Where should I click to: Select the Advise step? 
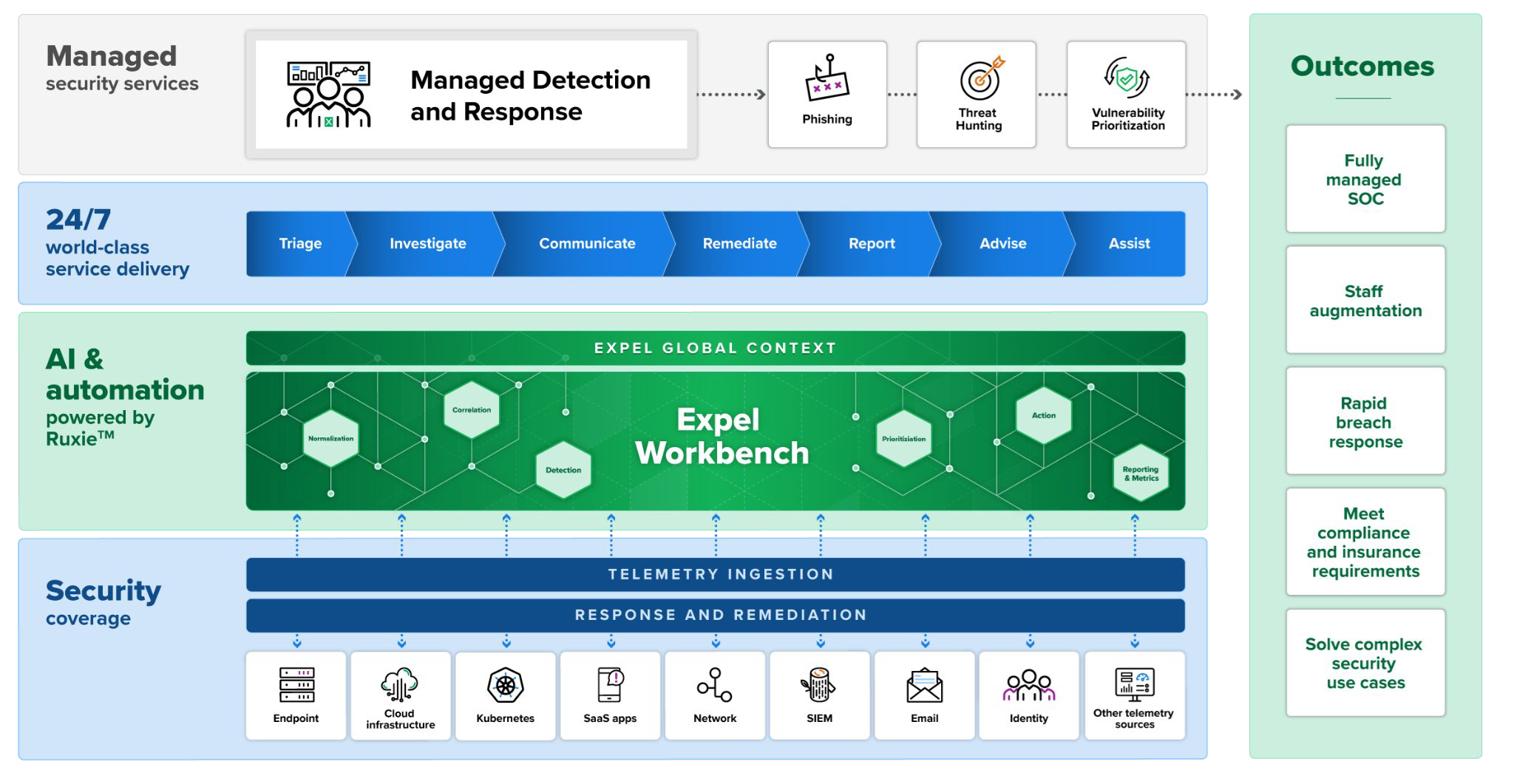pyautogui.click(x=1003, y=244)
